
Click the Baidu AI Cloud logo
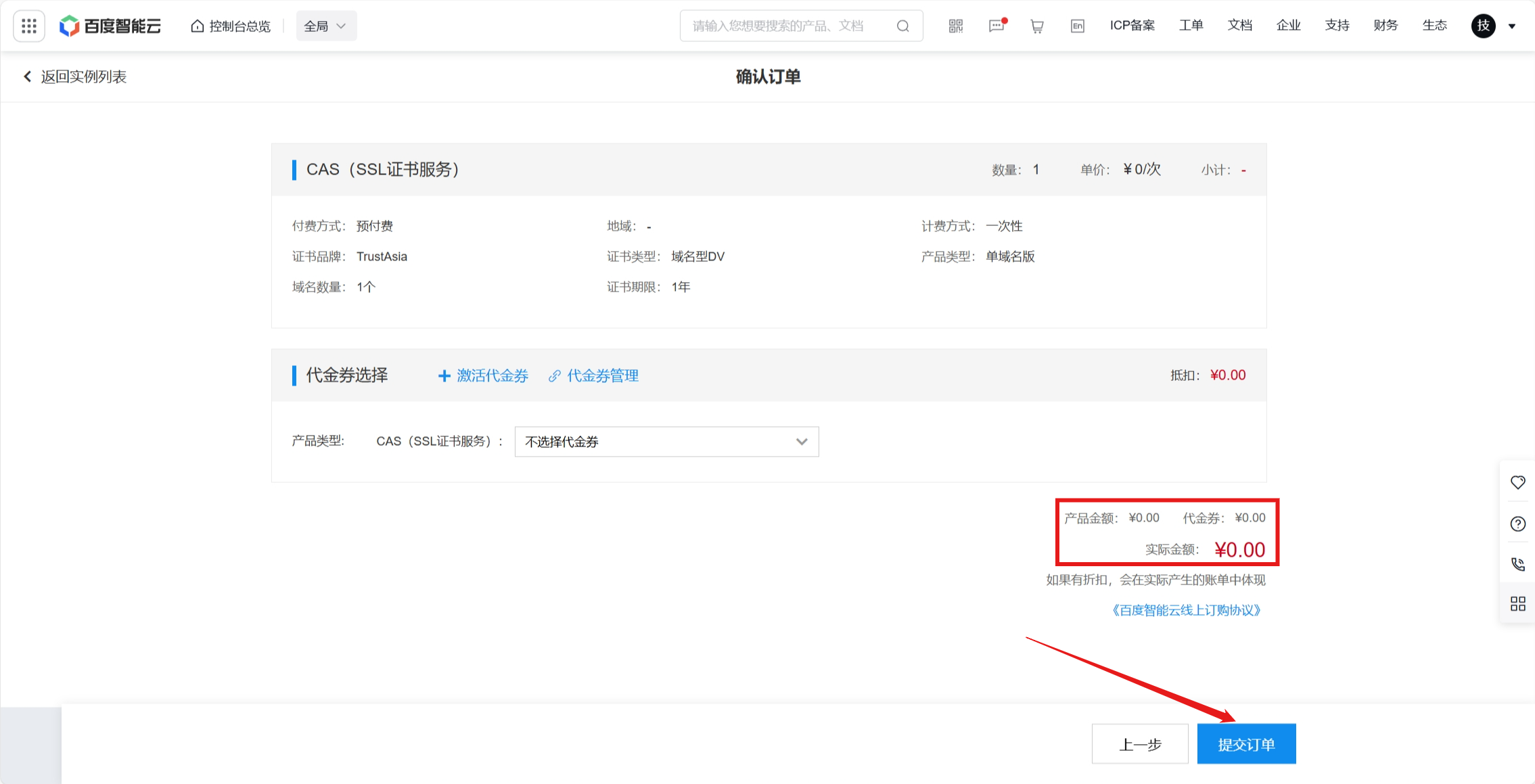click(x=110, y=26)
